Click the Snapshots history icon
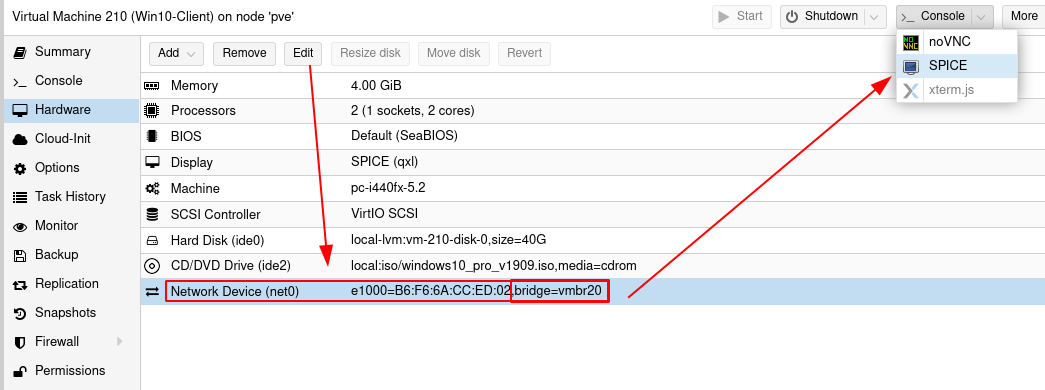1045x390 pixels. tap(21, 313)
